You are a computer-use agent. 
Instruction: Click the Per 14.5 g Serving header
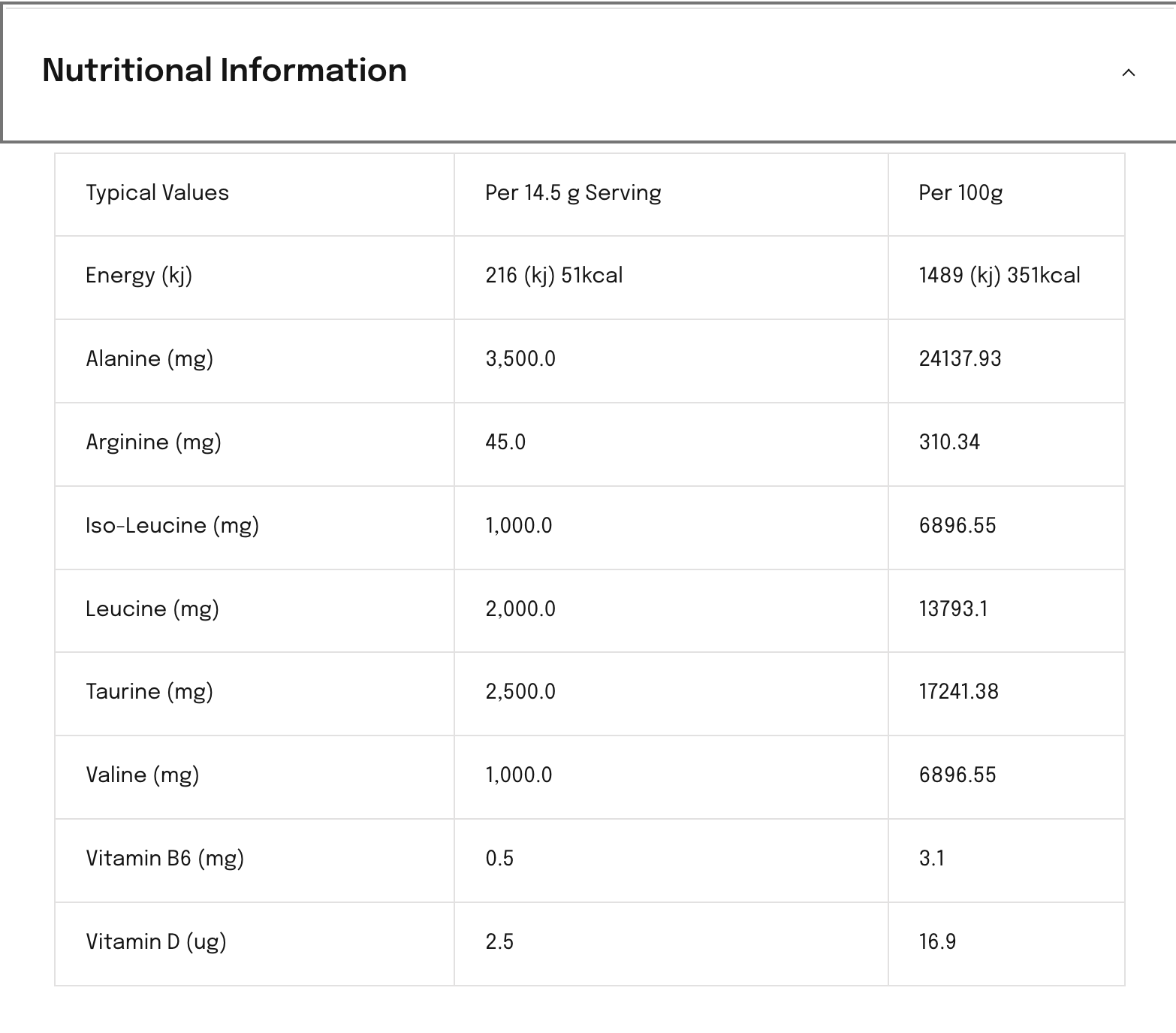pos(573,193)
